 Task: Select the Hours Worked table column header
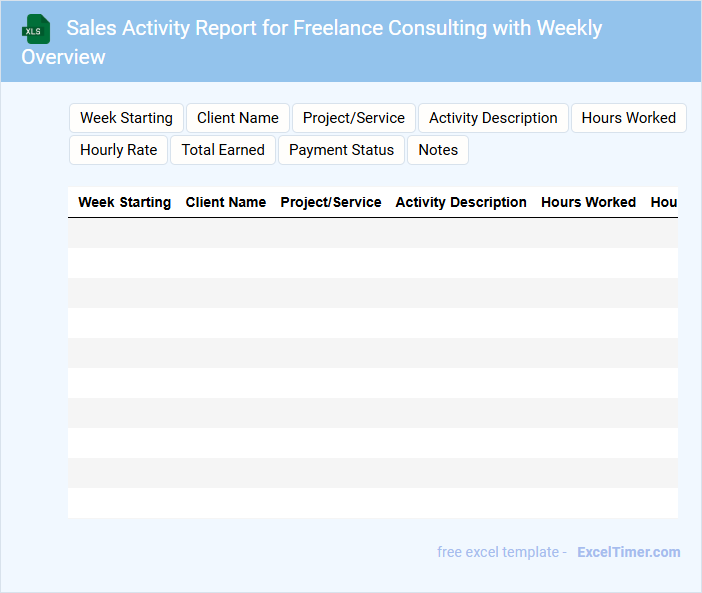tap(588, 202)
